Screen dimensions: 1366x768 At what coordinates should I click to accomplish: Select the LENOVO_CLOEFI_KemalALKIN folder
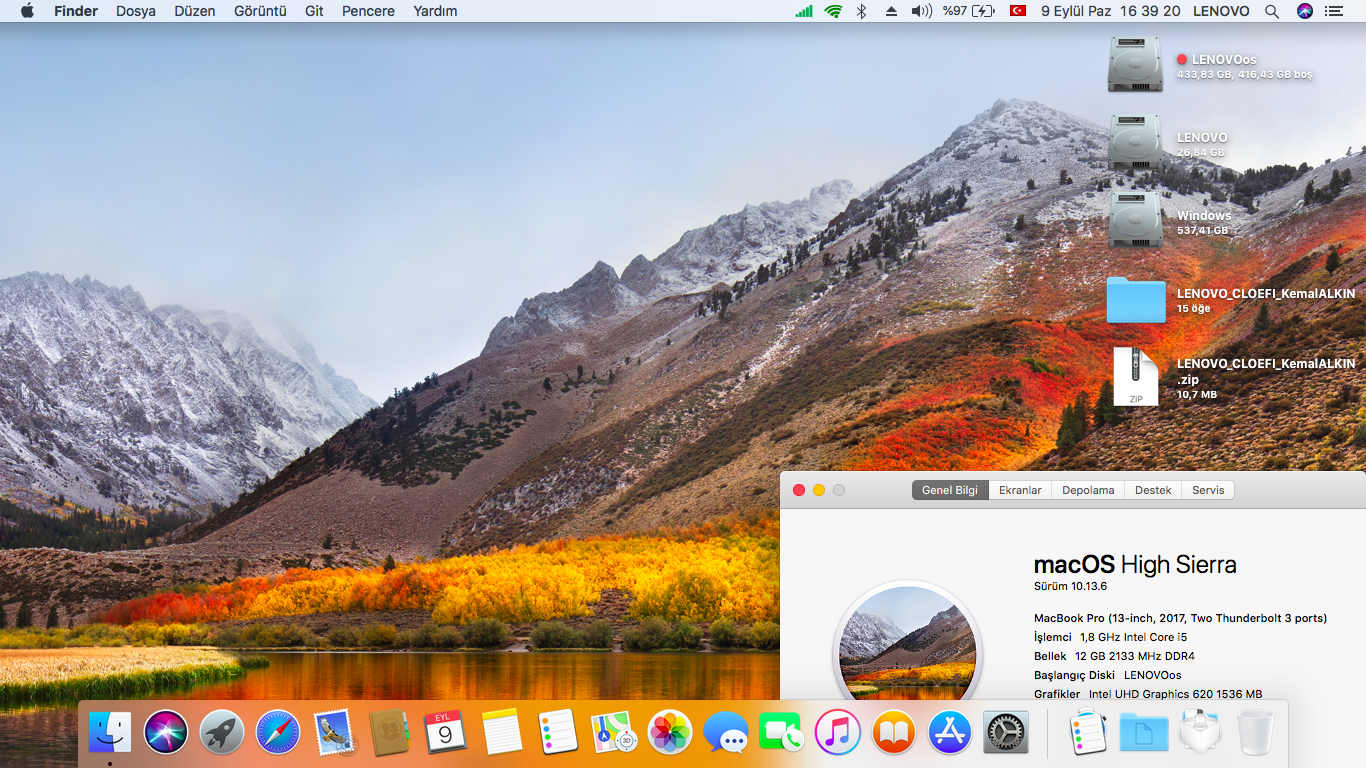1135,300
